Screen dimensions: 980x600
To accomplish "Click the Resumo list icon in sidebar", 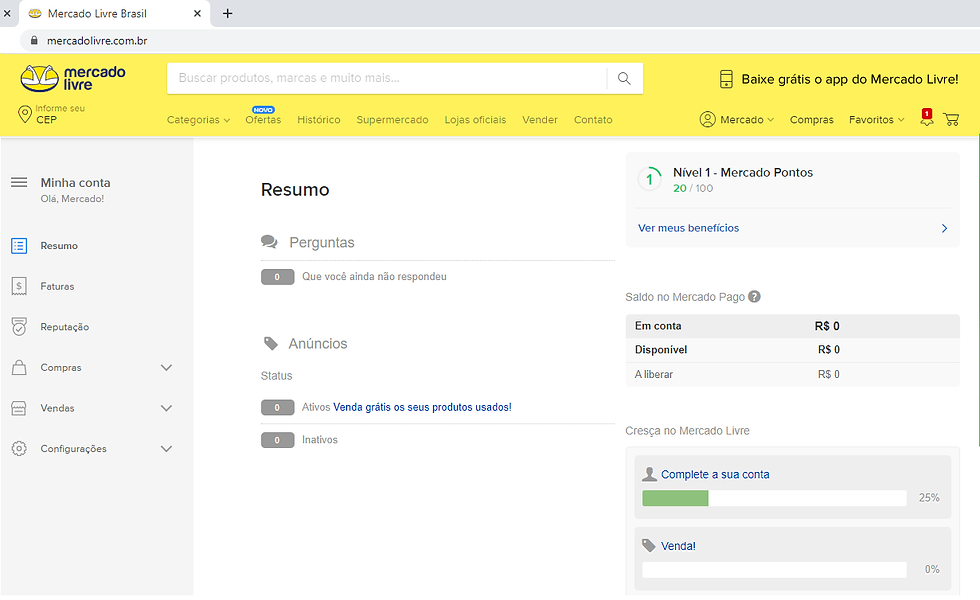I will (19, 246).
